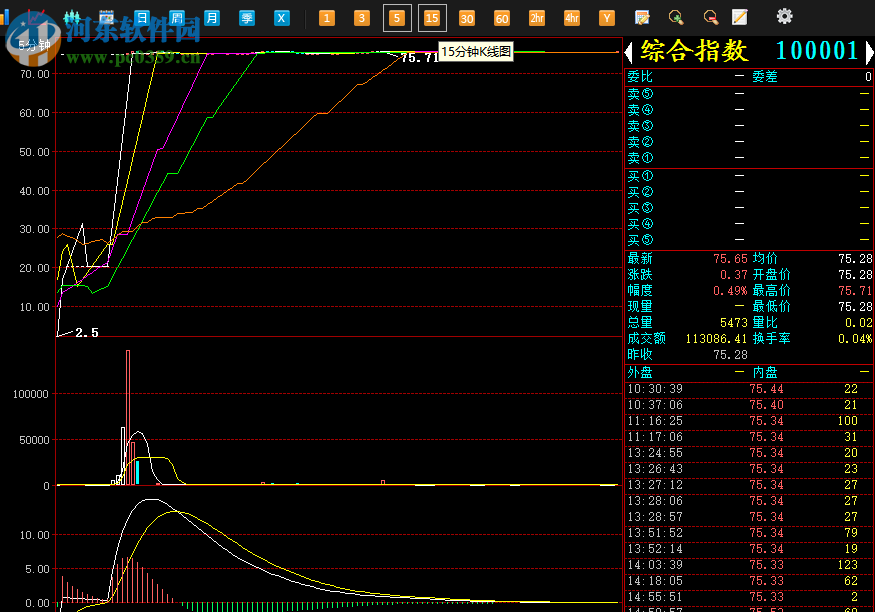Toggle the 15-minute K-line period
The height and width of the screenshot is (612, 875).
pyautogui.click(x=432, y=17)
